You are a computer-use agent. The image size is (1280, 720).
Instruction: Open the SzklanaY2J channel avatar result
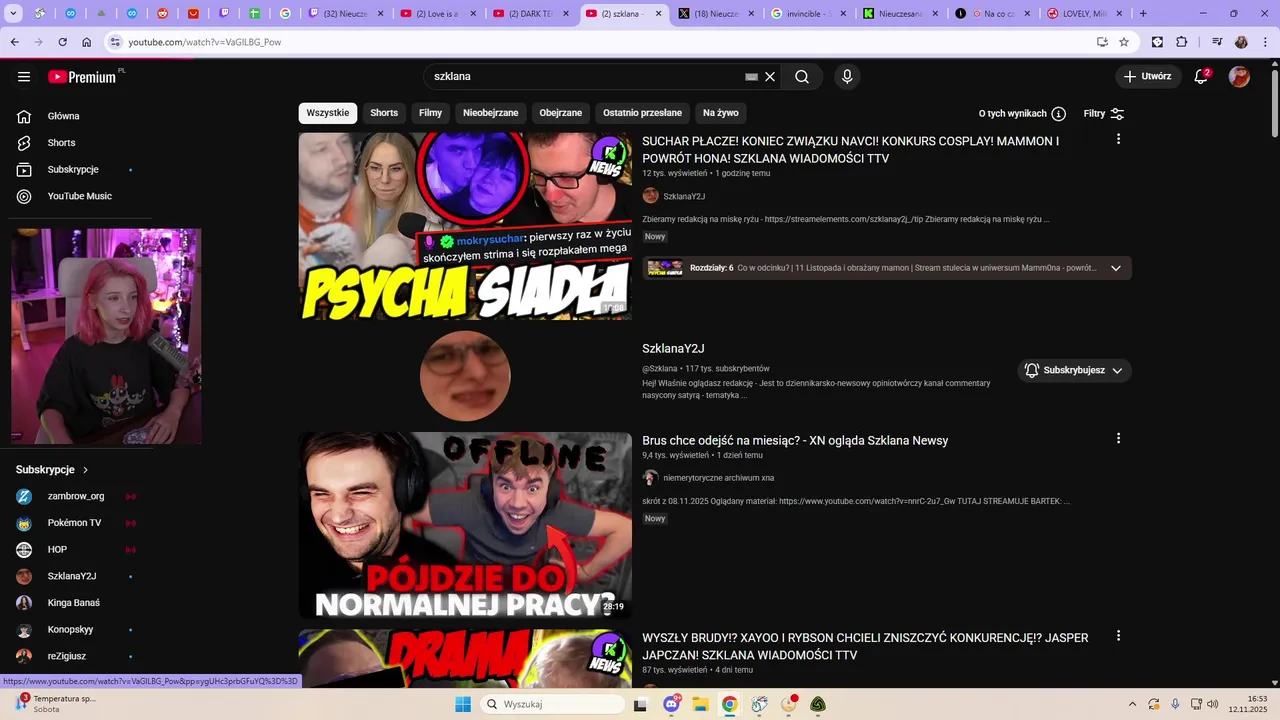[465, 376]
